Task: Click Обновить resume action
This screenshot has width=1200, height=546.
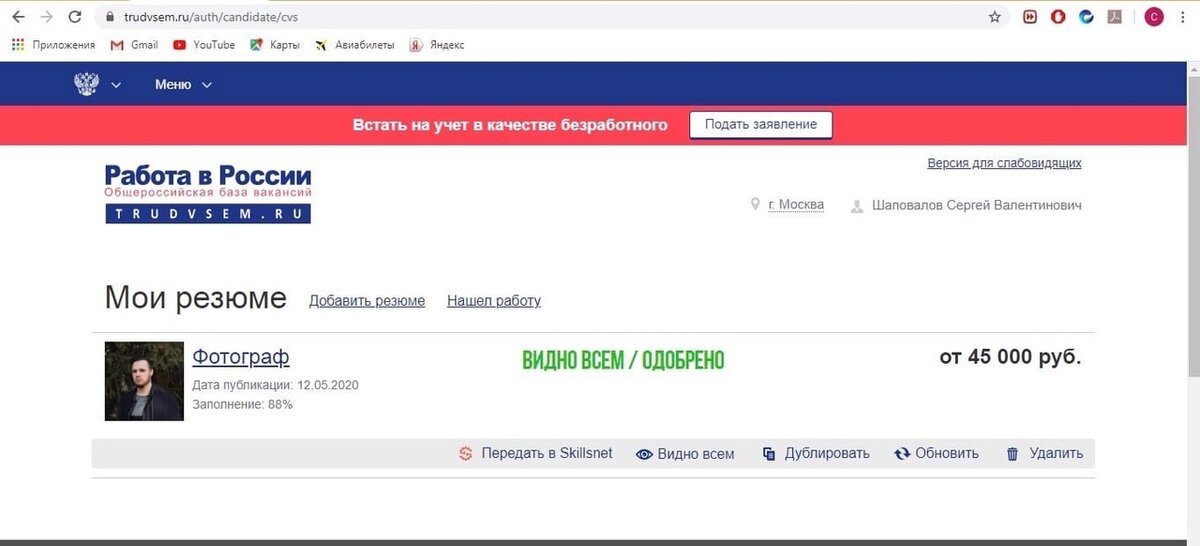Action: [947, 453]
